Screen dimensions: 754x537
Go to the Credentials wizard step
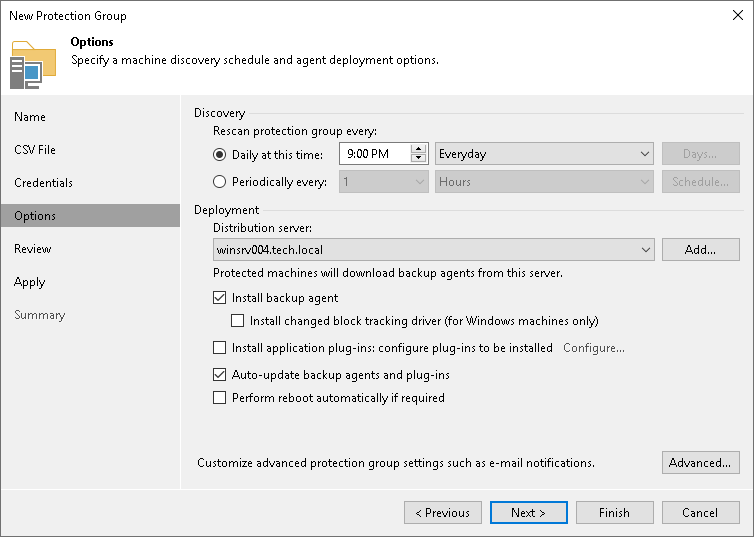coord(43,183)
